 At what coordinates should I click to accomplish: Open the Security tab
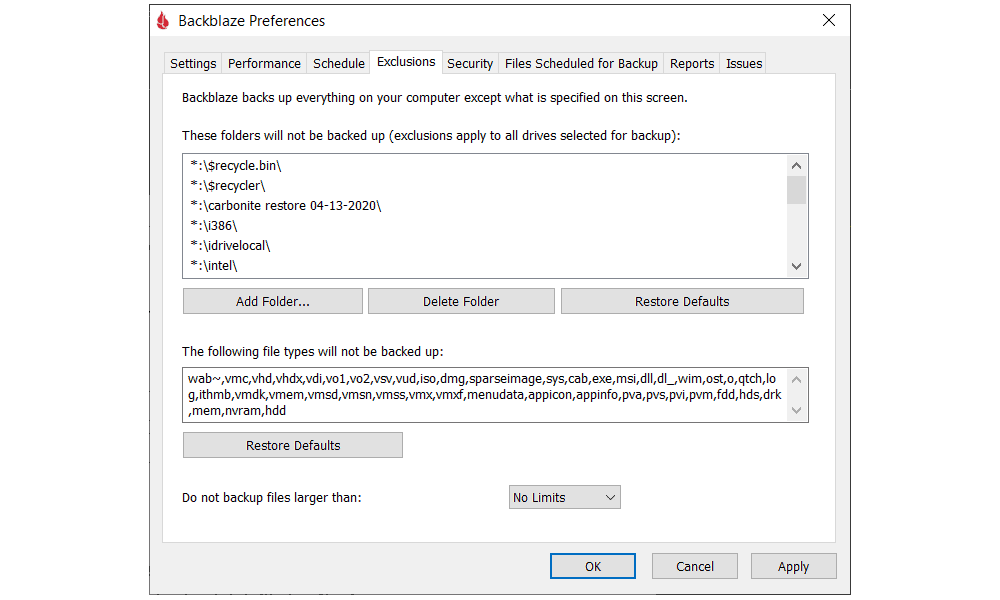(470, 64)
